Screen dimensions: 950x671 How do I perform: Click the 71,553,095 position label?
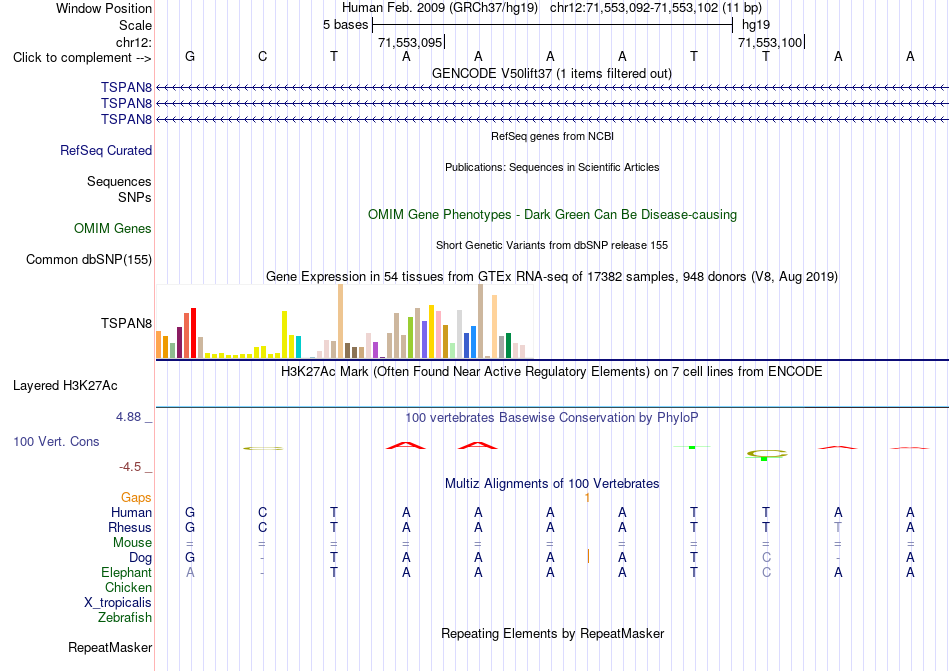point(410,42)
